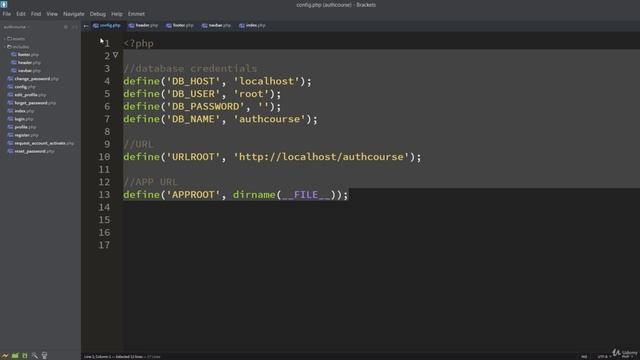
Task: Open login.php in the file tree
Action: pos(21,119)
